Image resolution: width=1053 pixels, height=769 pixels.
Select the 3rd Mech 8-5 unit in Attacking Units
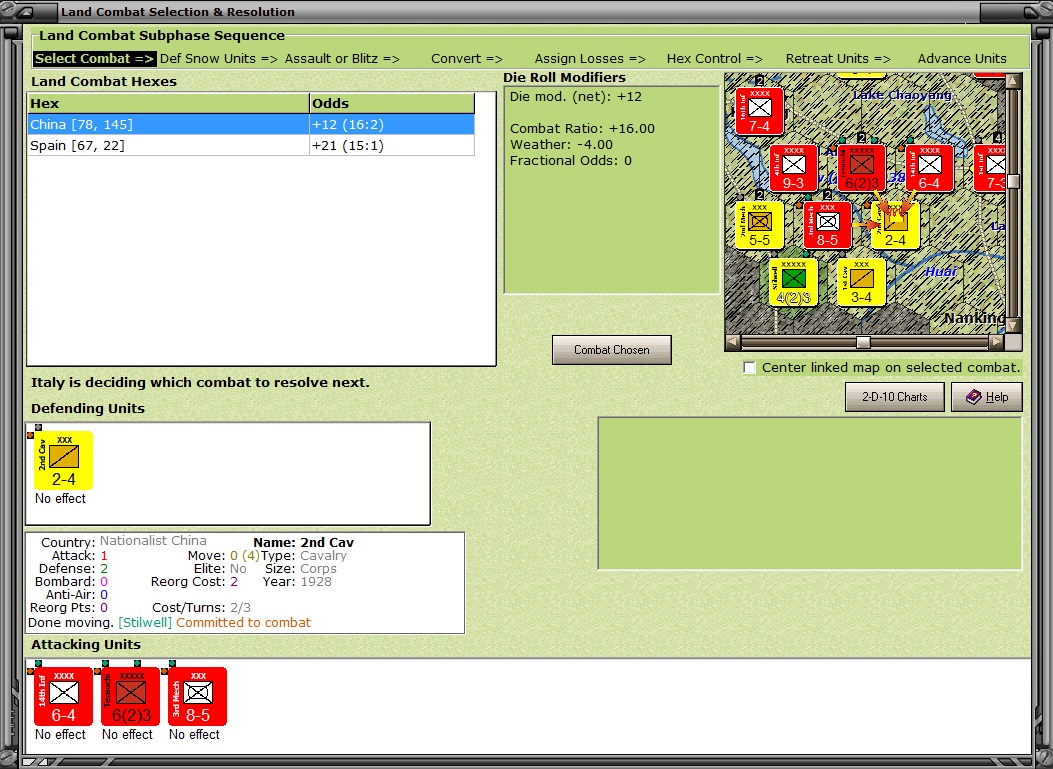click(197, 696)
